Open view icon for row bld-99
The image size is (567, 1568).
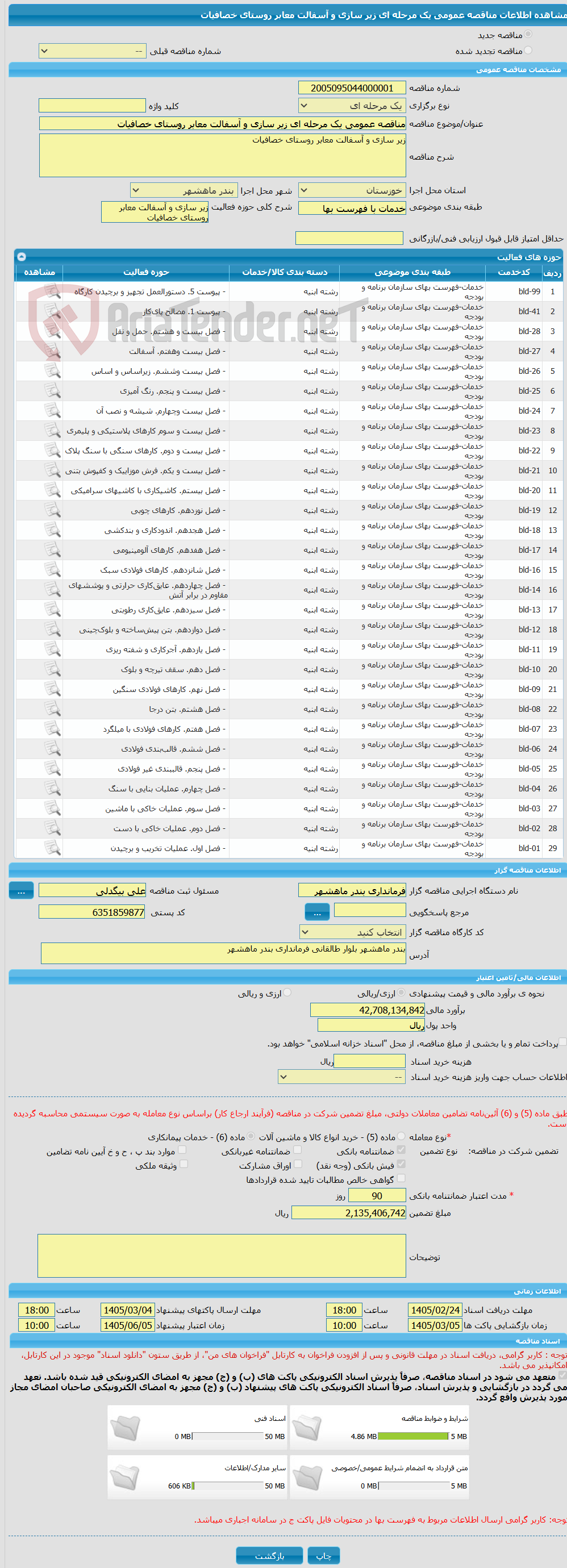tap(53, 291)
